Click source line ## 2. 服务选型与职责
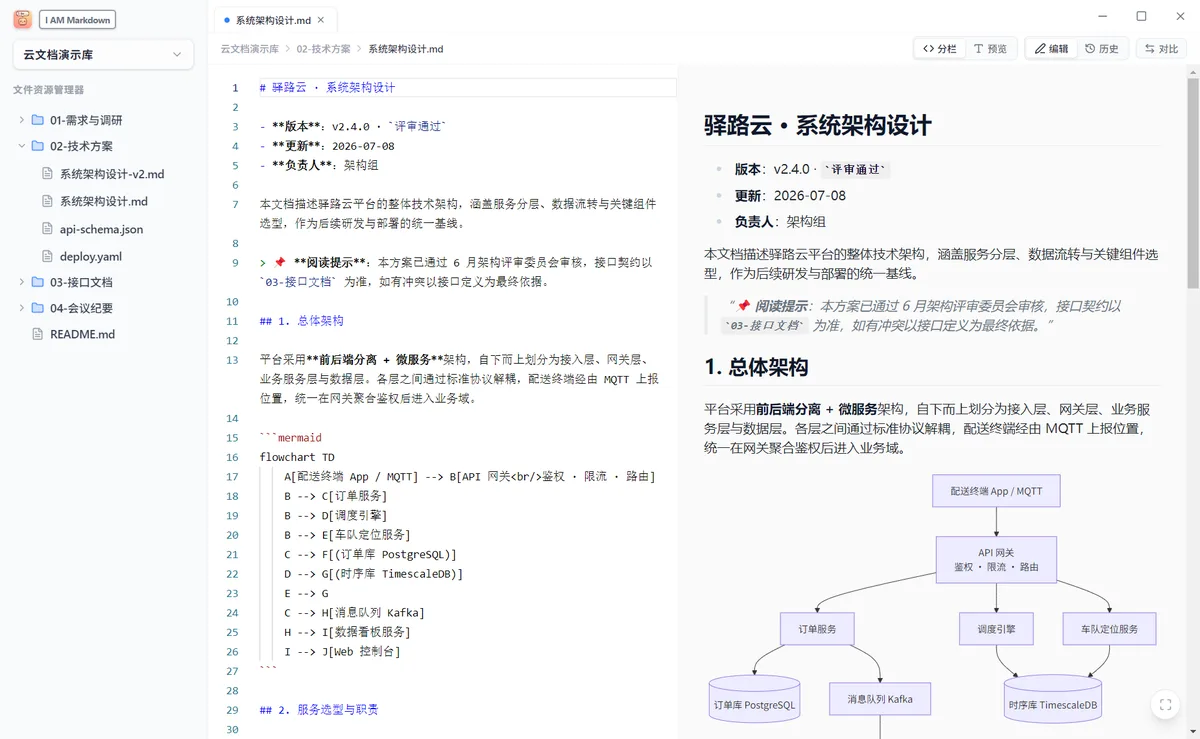This screenshot has width=1200, height=739. coord(318,710)
